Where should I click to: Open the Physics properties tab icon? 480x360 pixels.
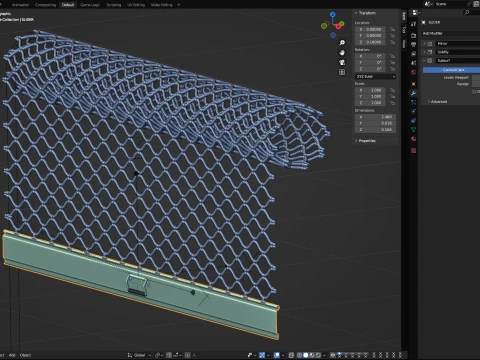click(414, 111)
